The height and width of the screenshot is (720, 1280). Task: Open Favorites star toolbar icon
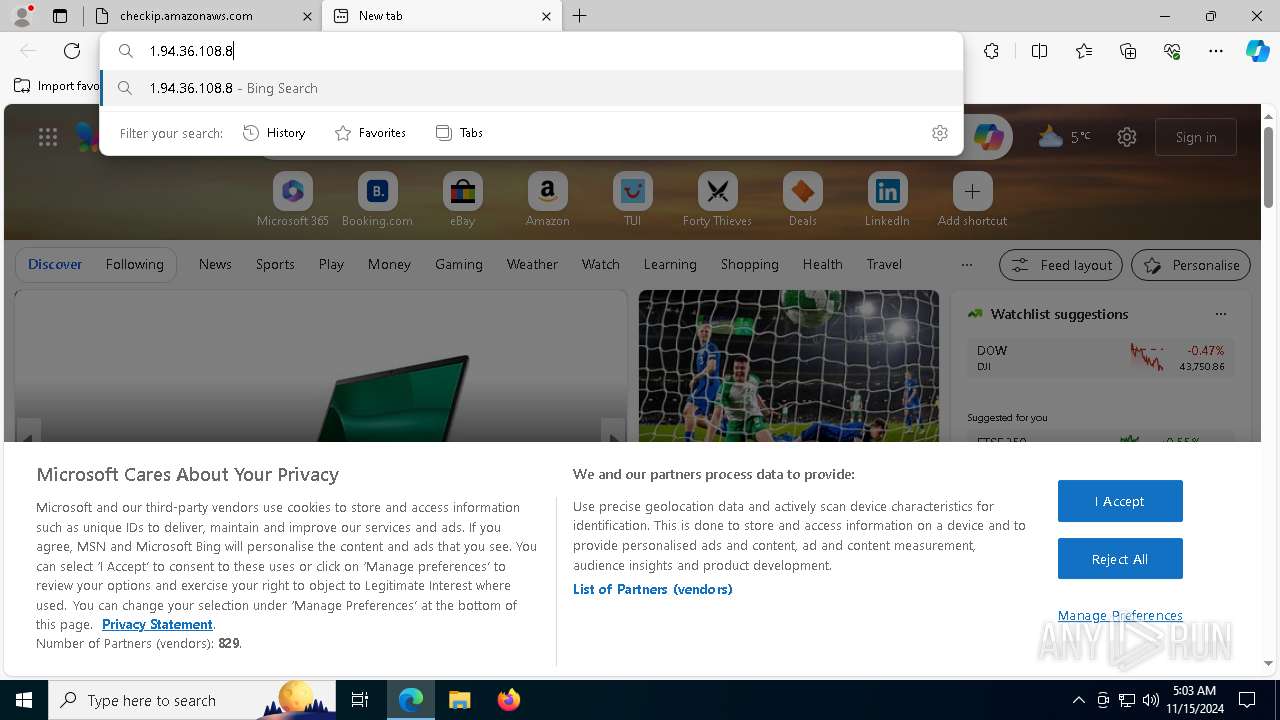pos(1084,51)
